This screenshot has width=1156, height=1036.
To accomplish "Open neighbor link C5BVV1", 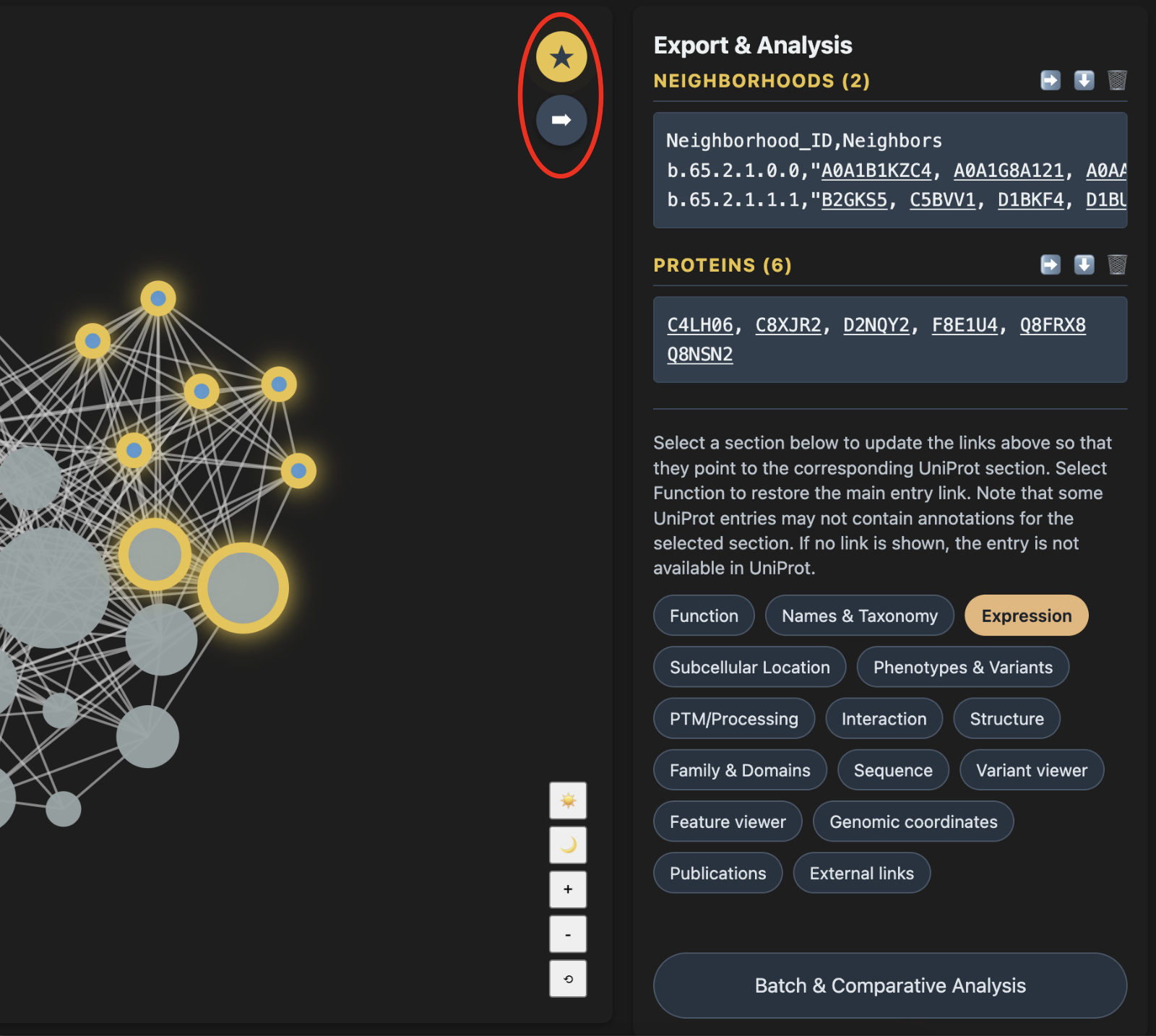I will click(x=942, y=199).
